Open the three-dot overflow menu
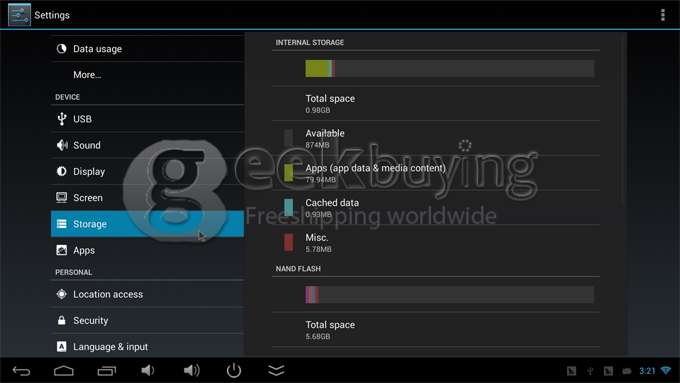This screenshot has width=680, height=383. click(x=662, y=15)
